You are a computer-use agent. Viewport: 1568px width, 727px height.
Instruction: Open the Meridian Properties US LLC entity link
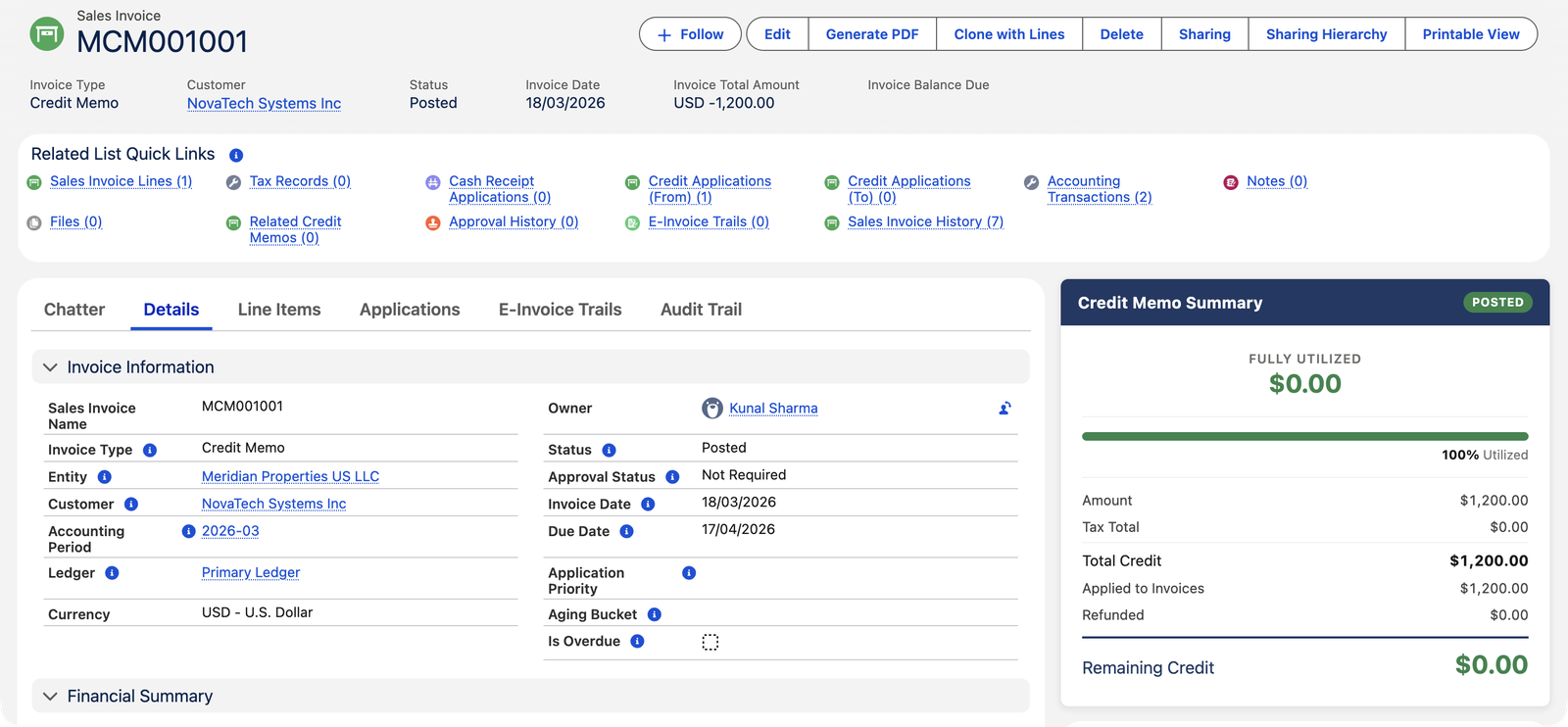[290, 476]
